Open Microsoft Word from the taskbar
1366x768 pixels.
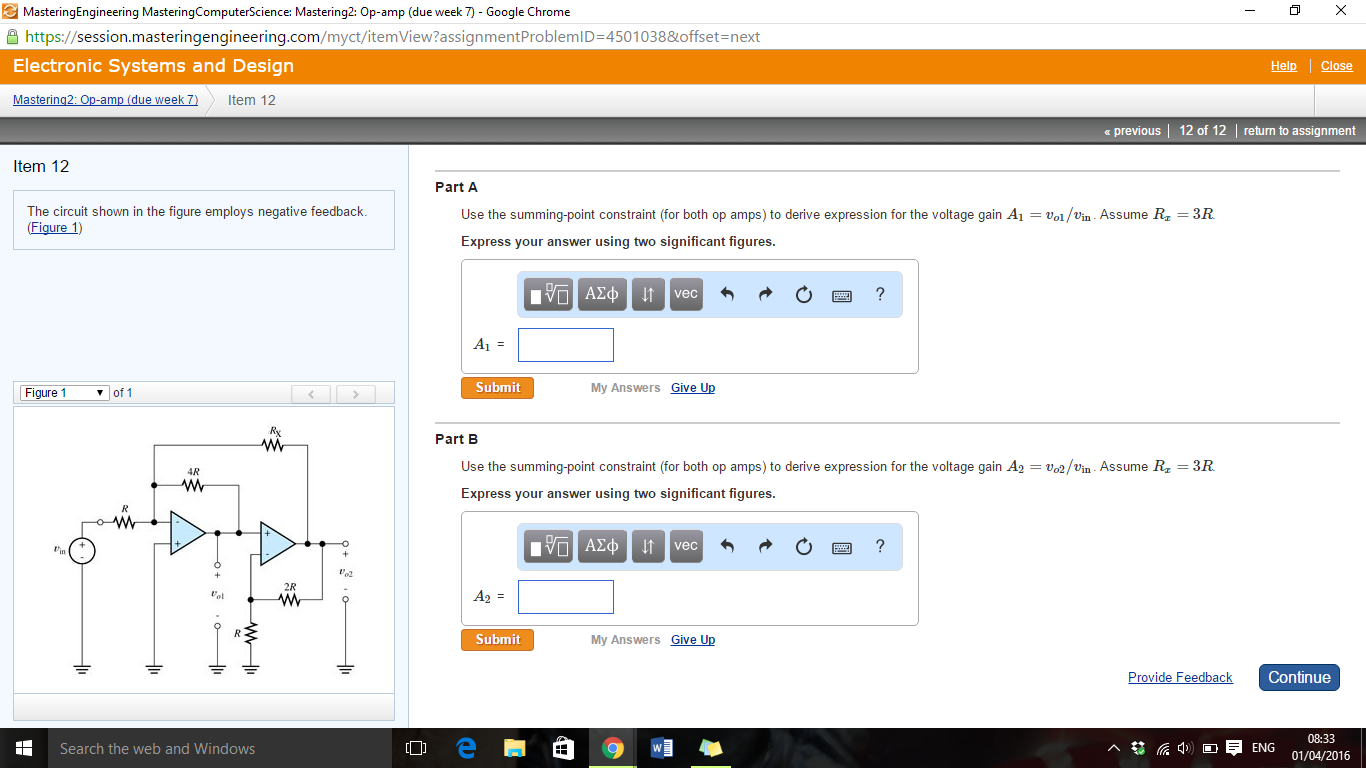click(x=661, y=747)
